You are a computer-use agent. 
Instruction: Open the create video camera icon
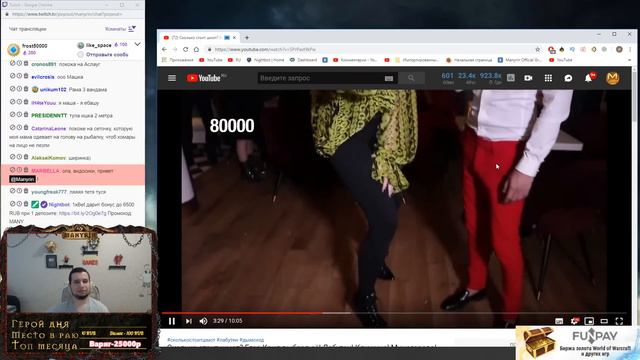[528, 78]
